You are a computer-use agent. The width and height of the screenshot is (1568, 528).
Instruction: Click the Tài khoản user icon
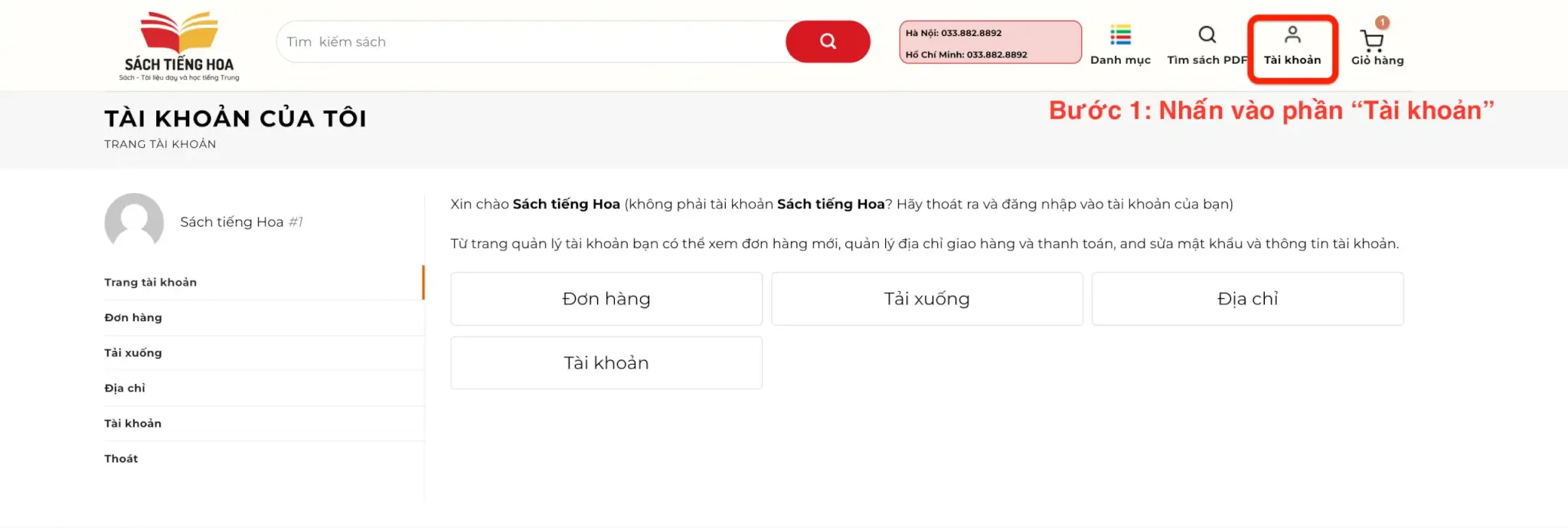(x=1292, y=35)
